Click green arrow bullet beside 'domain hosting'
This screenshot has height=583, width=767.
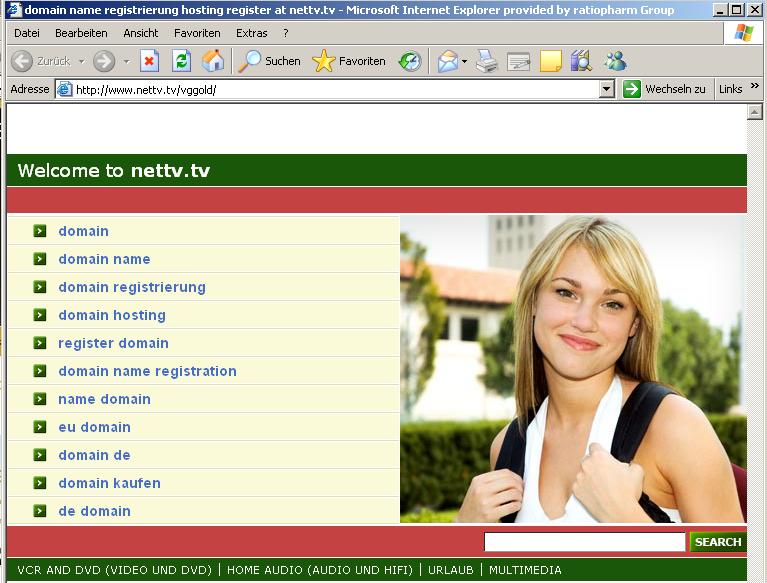click(x=40, y=315)
